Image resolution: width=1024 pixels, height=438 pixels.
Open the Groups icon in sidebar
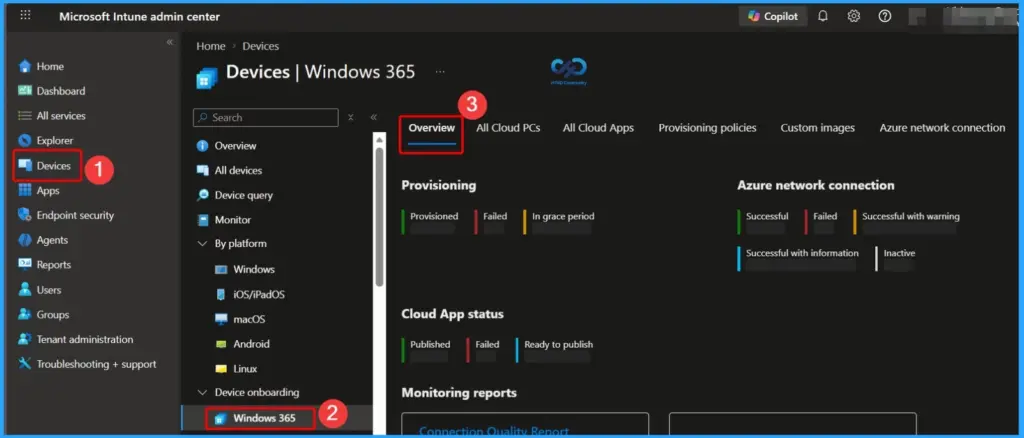click(25, 314)
